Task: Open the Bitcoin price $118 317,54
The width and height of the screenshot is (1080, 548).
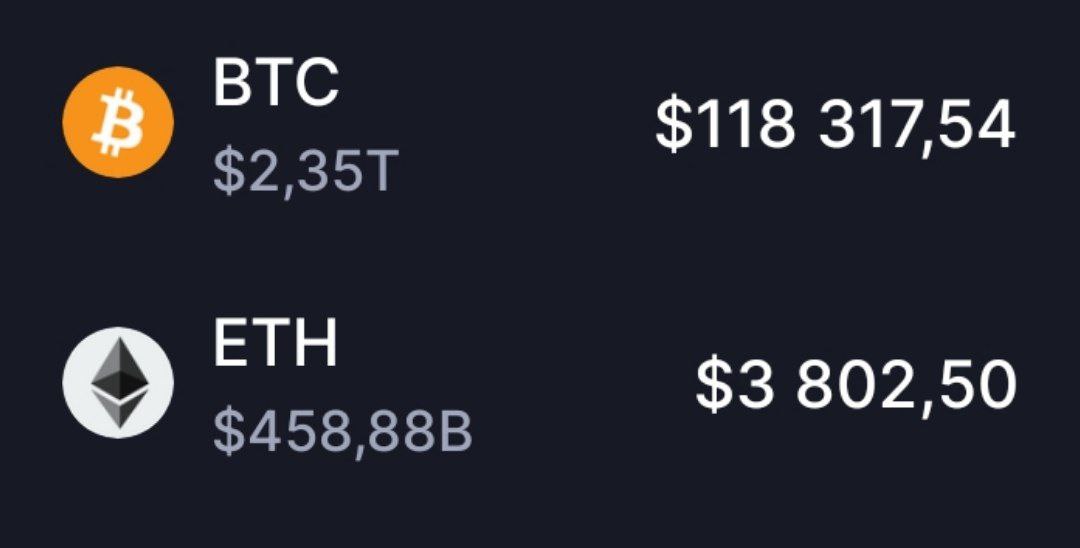Action: pyautogui.click(x=835, y=125)
